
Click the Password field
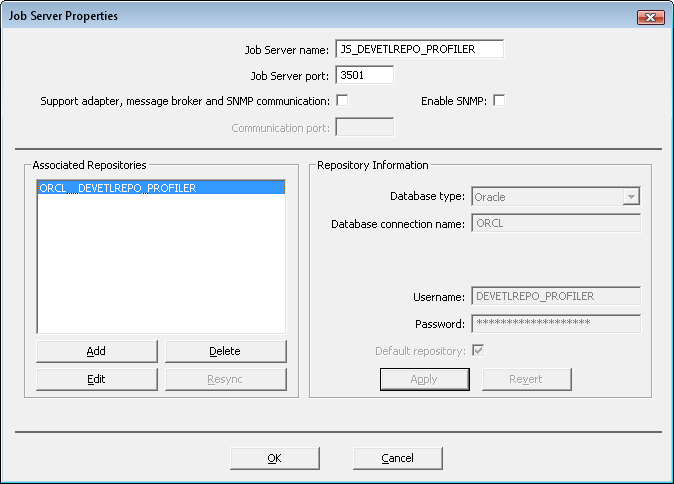coord(556,323)
